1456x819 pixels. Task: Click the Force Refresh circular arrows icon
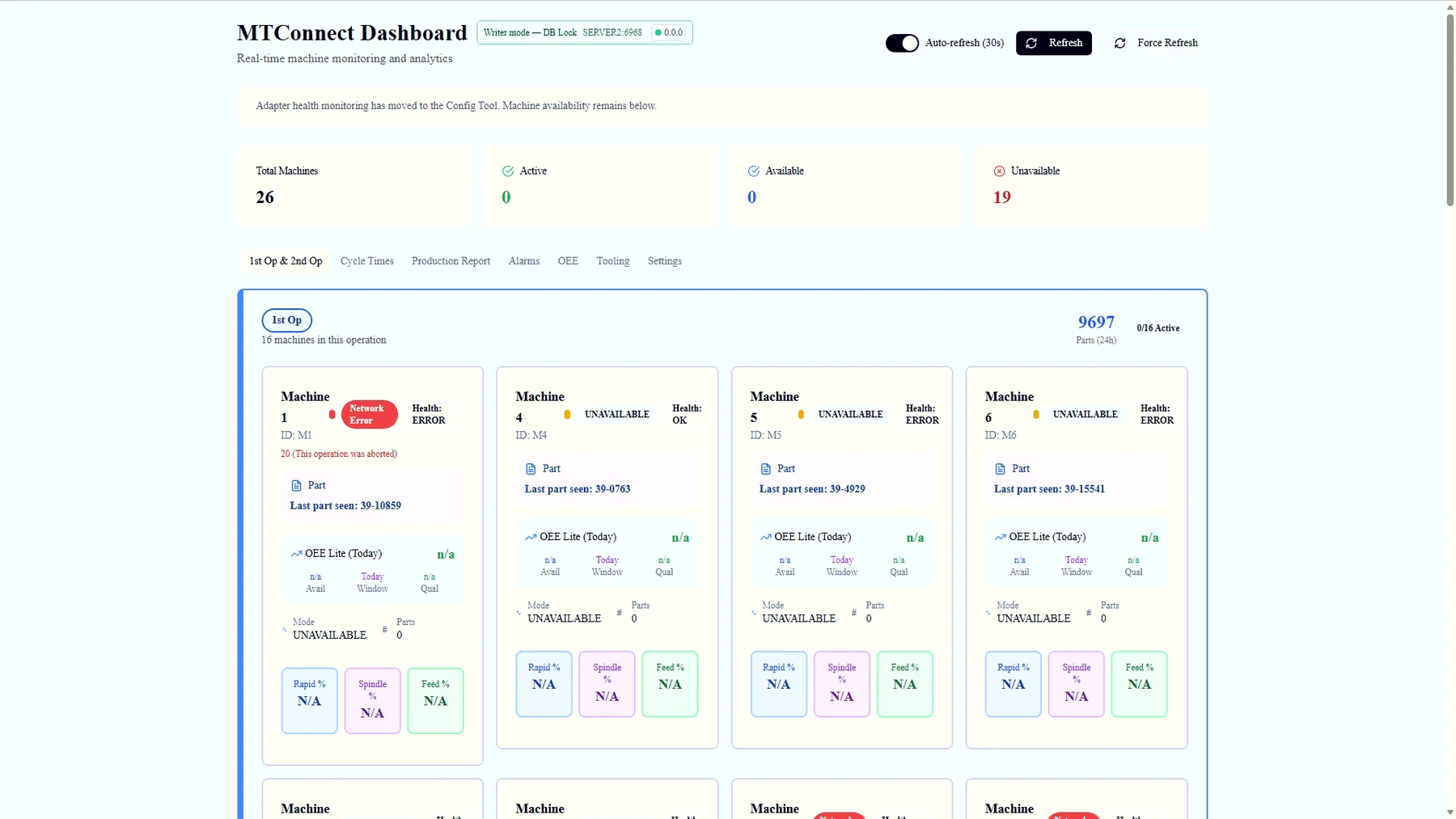pyautogui.click(x=1120, y=43)
